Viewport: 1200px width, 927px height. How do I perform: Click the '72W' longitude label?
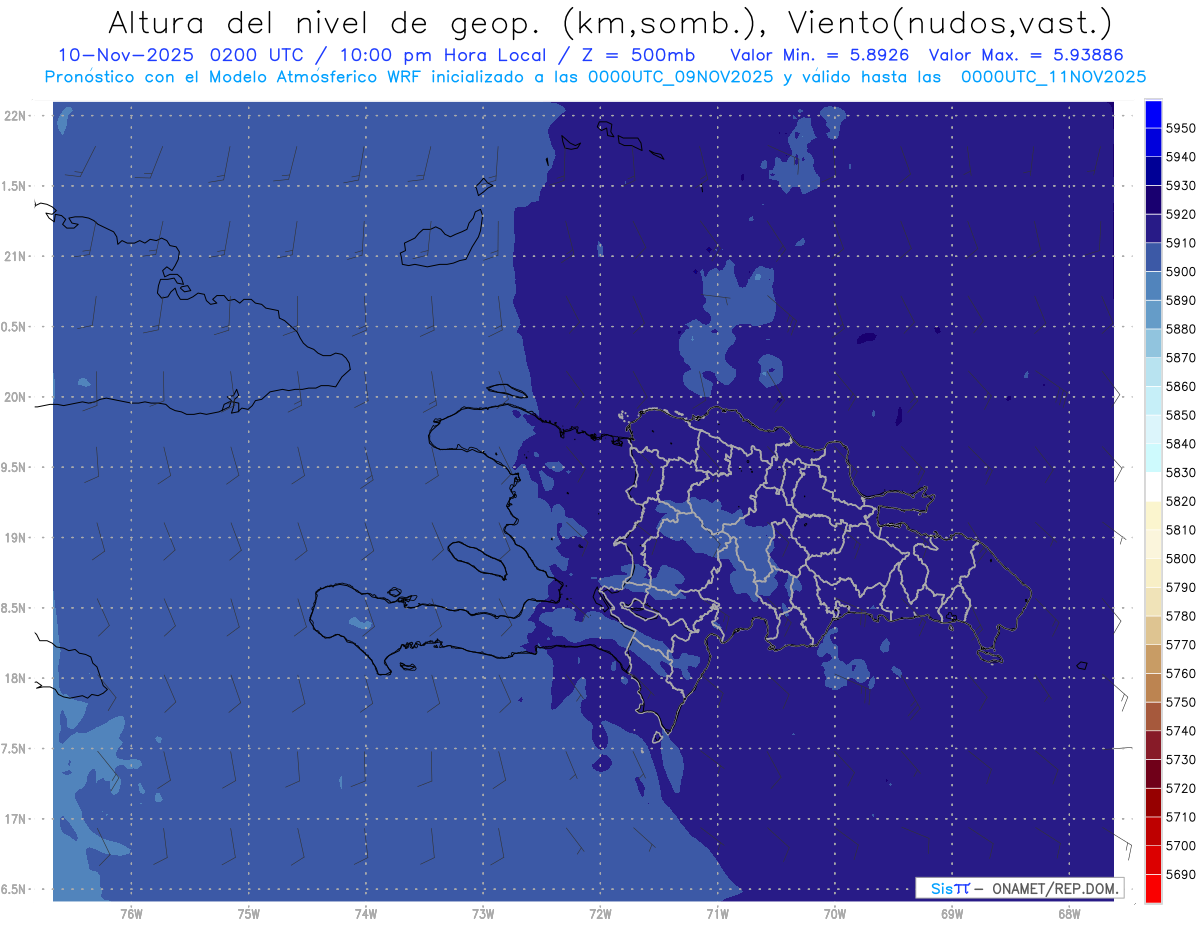(601, 914)
